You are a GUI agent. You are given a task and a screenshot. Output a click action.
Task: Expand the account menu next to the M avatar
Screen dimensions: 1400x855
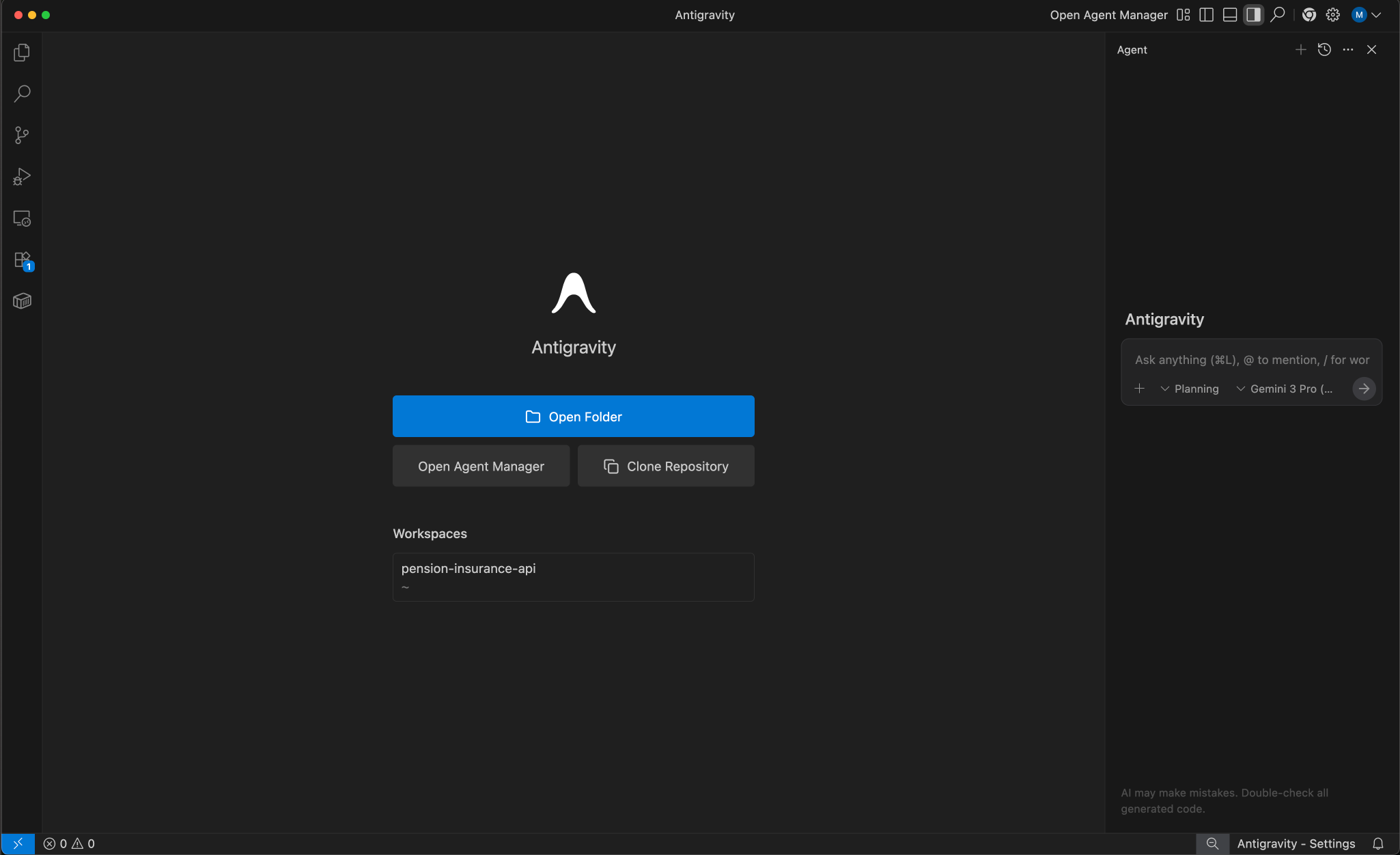tap(1376, 15)
